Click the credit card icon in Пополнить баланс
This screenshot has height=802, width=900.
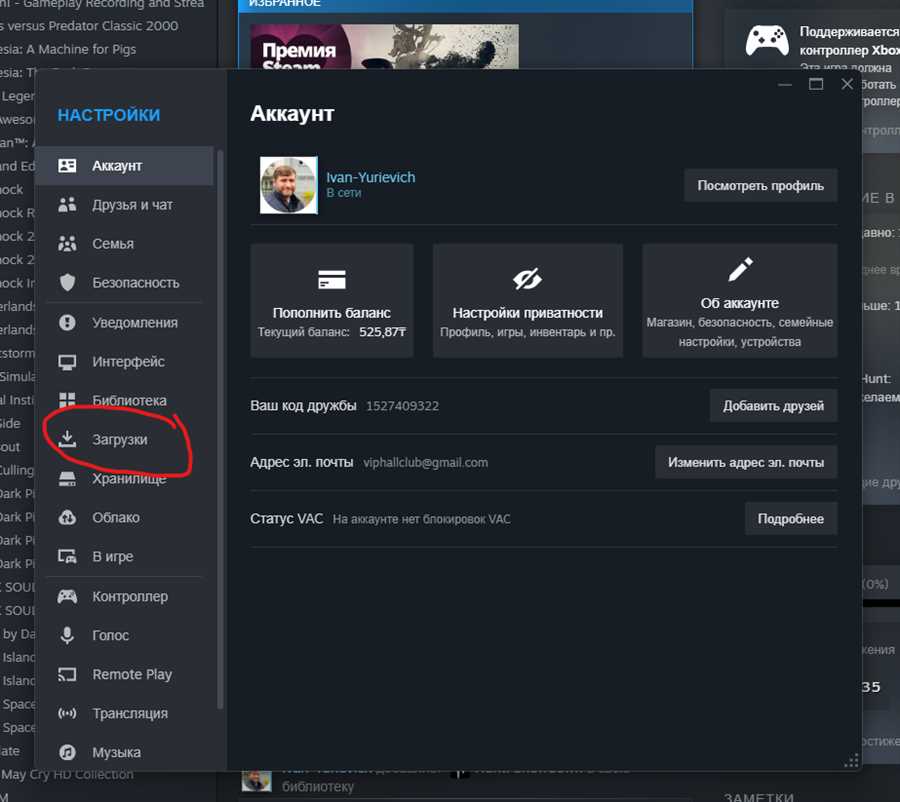click(332, 280)
